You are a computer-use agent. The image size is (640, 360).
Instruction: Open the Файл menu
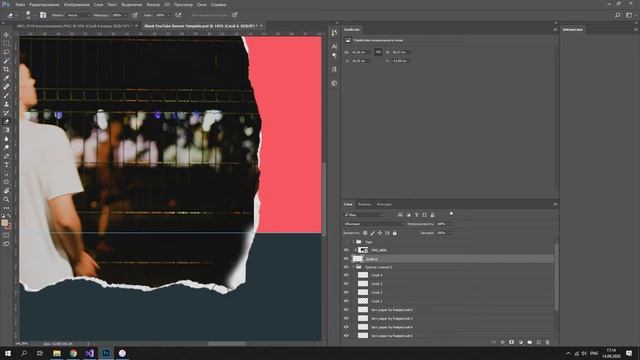(x=20, y=4)
